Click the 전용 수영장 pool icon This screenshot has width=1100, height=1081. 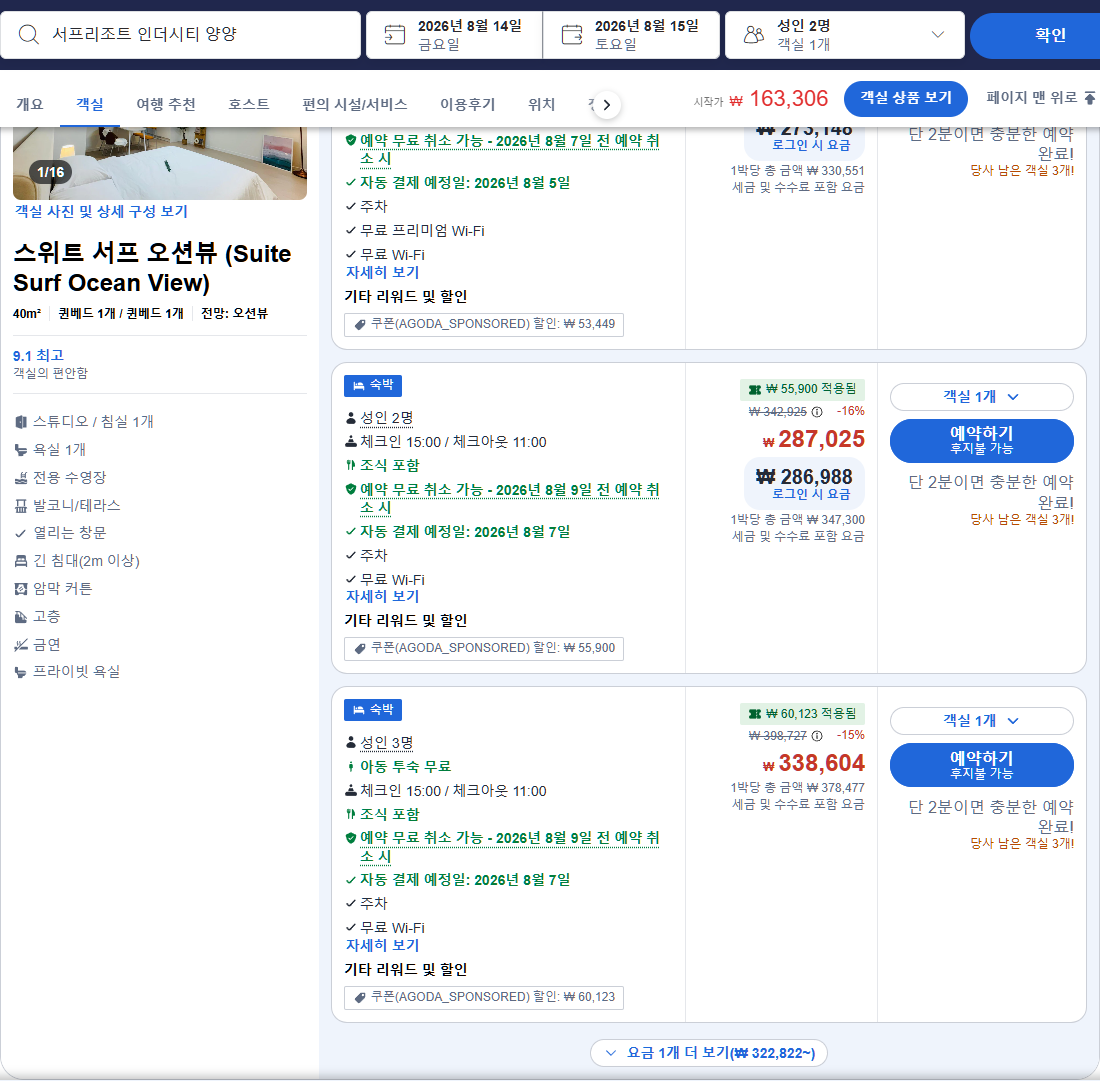(21, 478)
